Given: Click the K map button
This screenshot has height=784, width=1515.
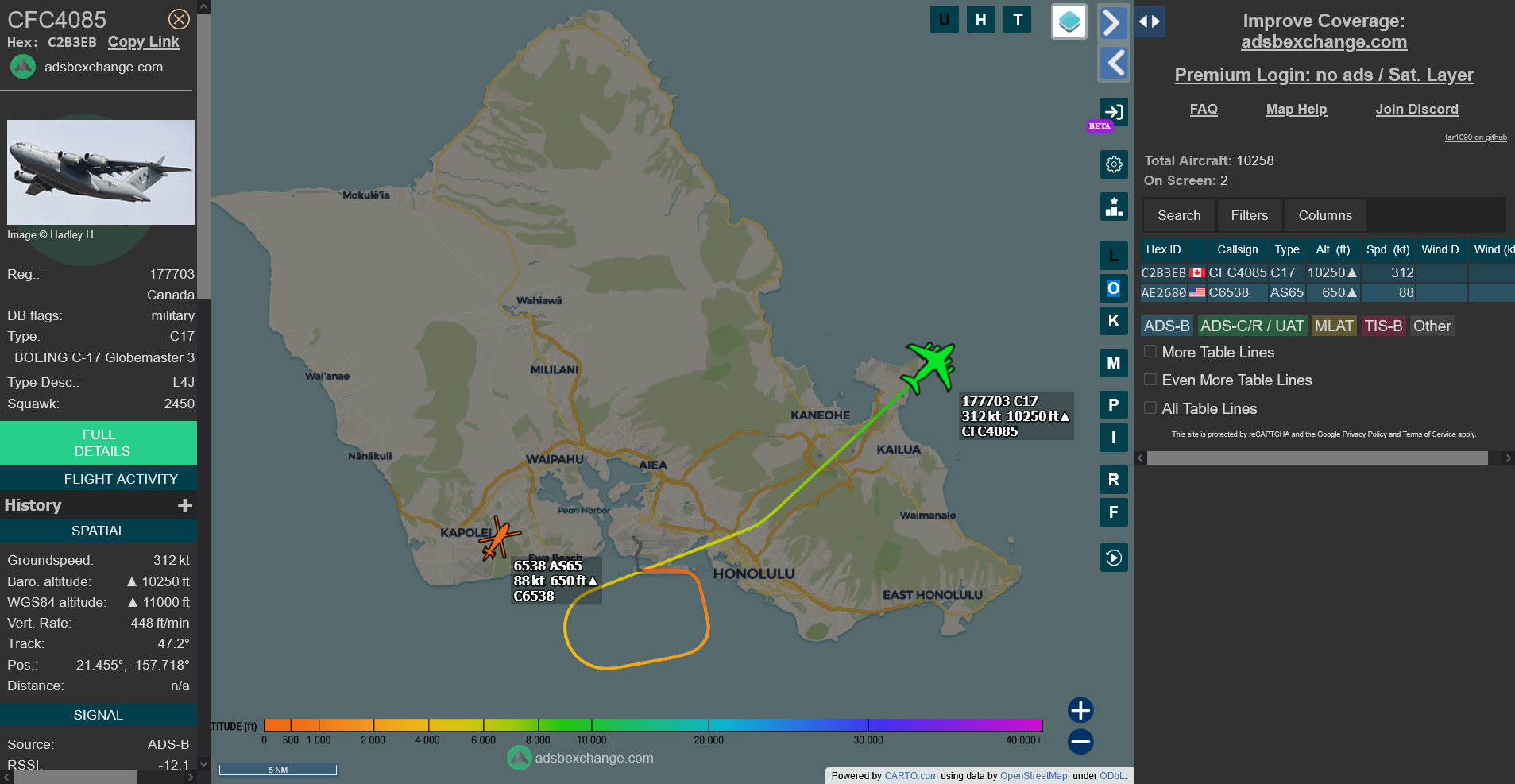Looking at the screenshot, I should point(1114,321).
